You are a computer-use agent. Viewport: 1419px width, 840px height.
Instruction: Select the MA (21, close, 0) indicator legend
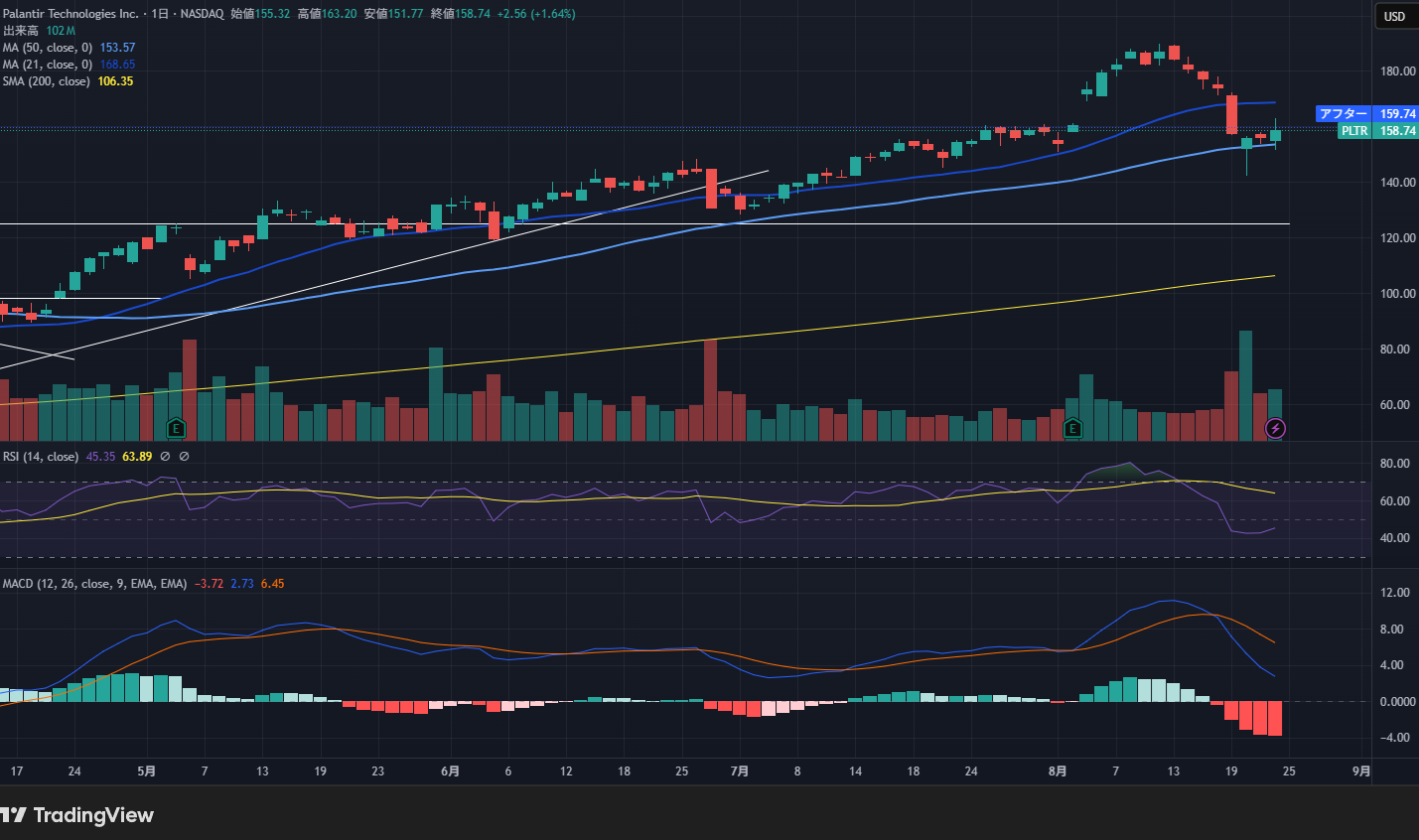tap(48, 65)
